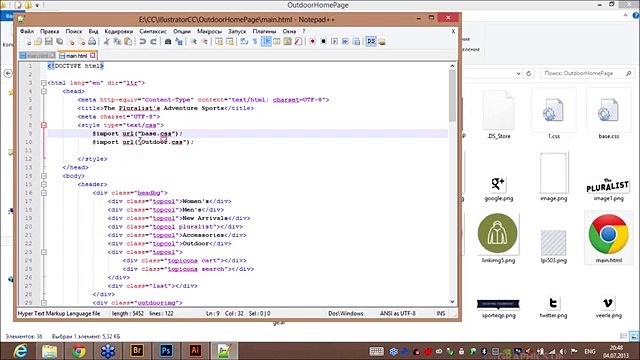This screenshot has width=640, height=360.
Task: Open Explorer address bar history dropdown
Action: tap(518, 73)
